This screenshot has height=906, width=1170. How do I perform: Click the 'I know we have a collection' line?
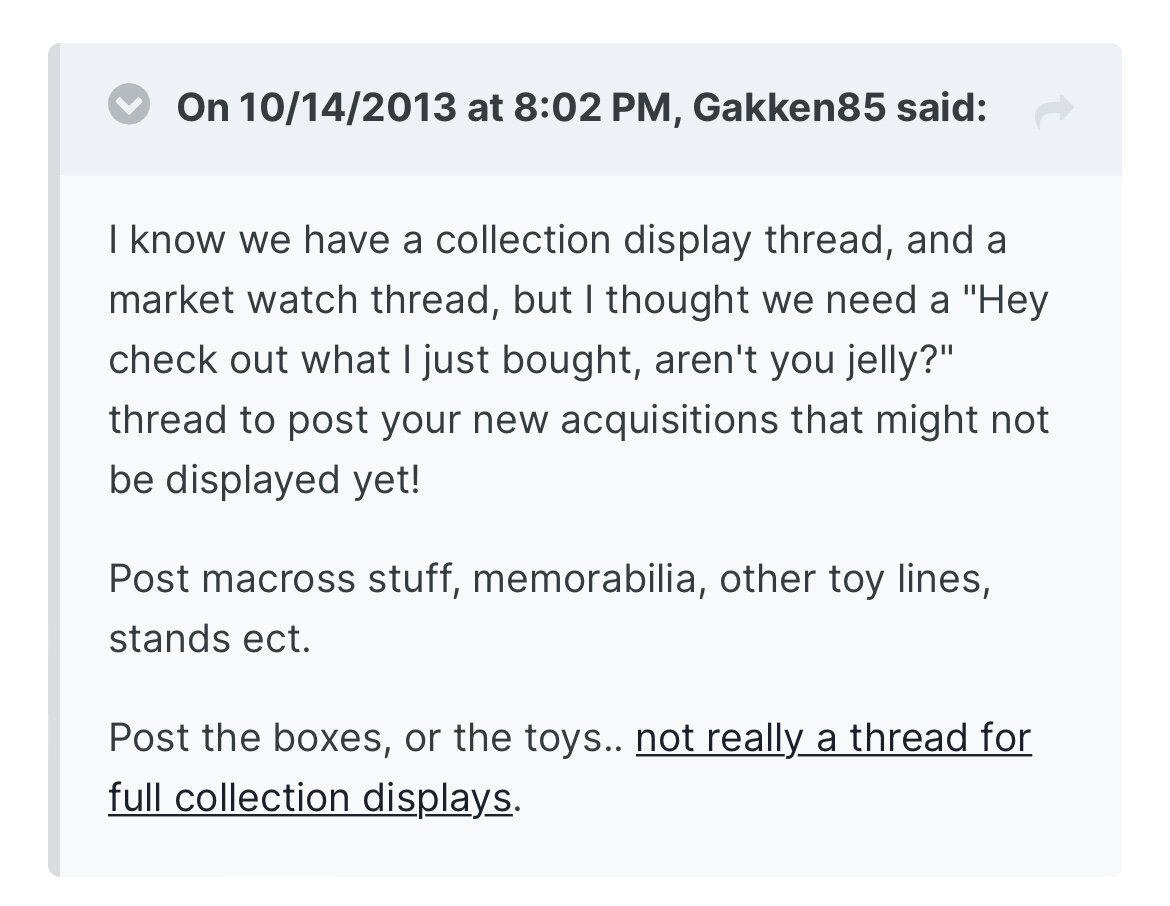(x=557, y=240)
